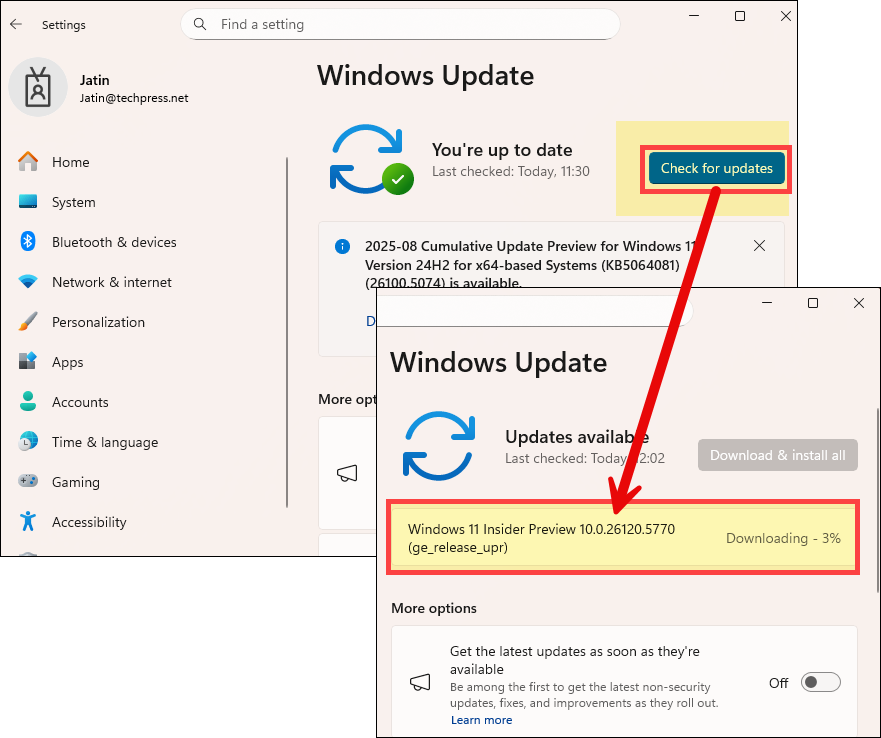This screenshot has width=881, height=738.
Task: Click the Learn more link
Action: pyautogui.click(x=481, y=720)
